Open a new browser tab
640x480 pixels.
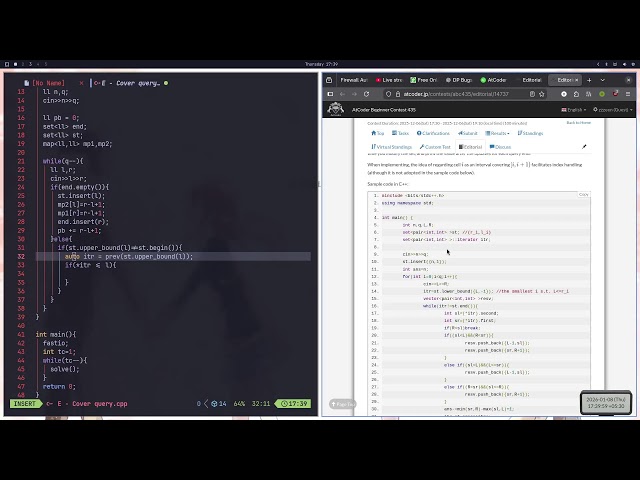coord(589,80)
